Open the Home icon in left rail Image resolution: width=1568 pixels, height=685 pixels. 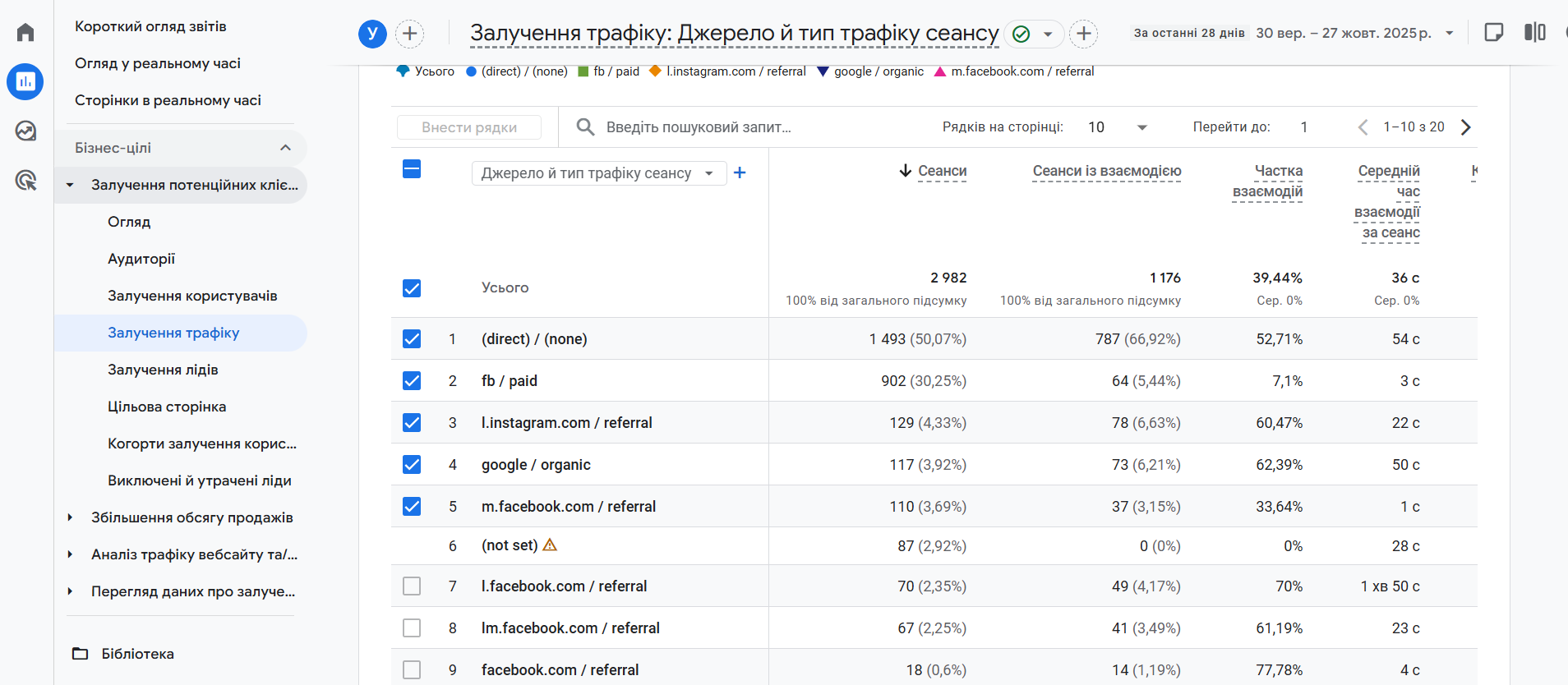click(x=25, y=33)
